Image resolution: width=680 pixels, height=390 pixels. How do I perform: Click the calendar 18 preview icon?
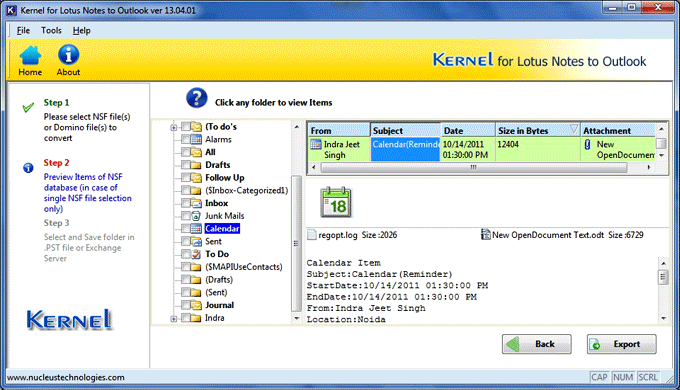pyautogui.click(x=336, y=202)
